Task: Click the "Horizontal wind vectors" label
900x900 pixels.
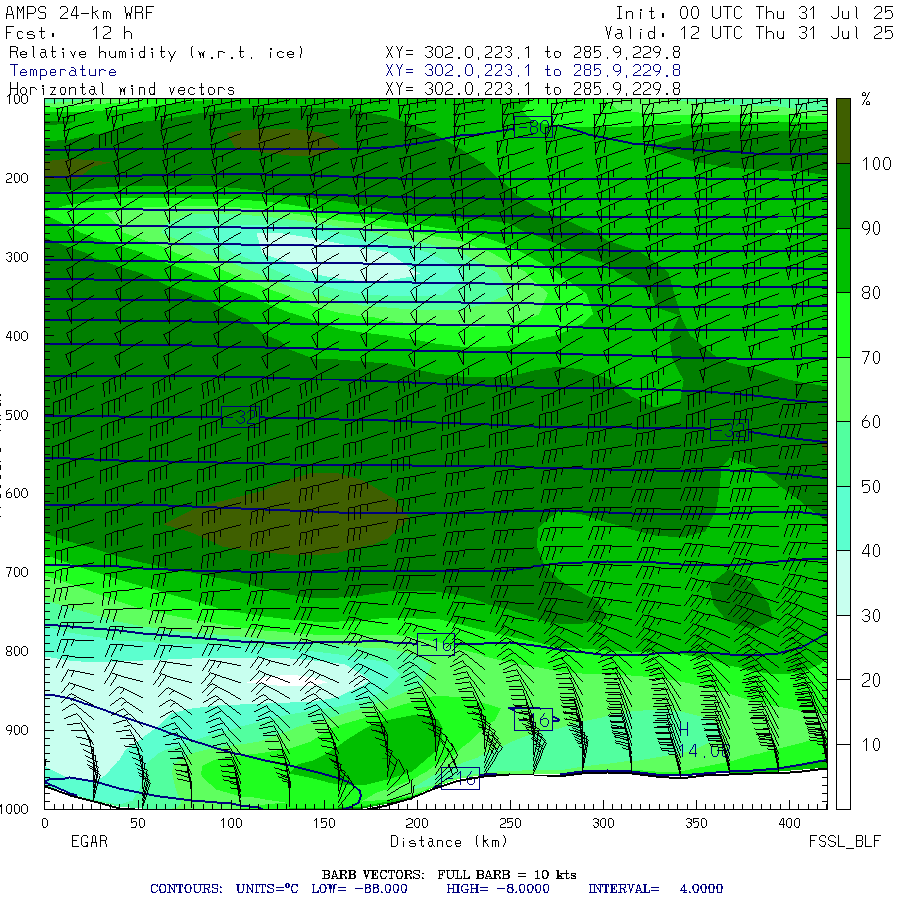Action: point(122,90)
